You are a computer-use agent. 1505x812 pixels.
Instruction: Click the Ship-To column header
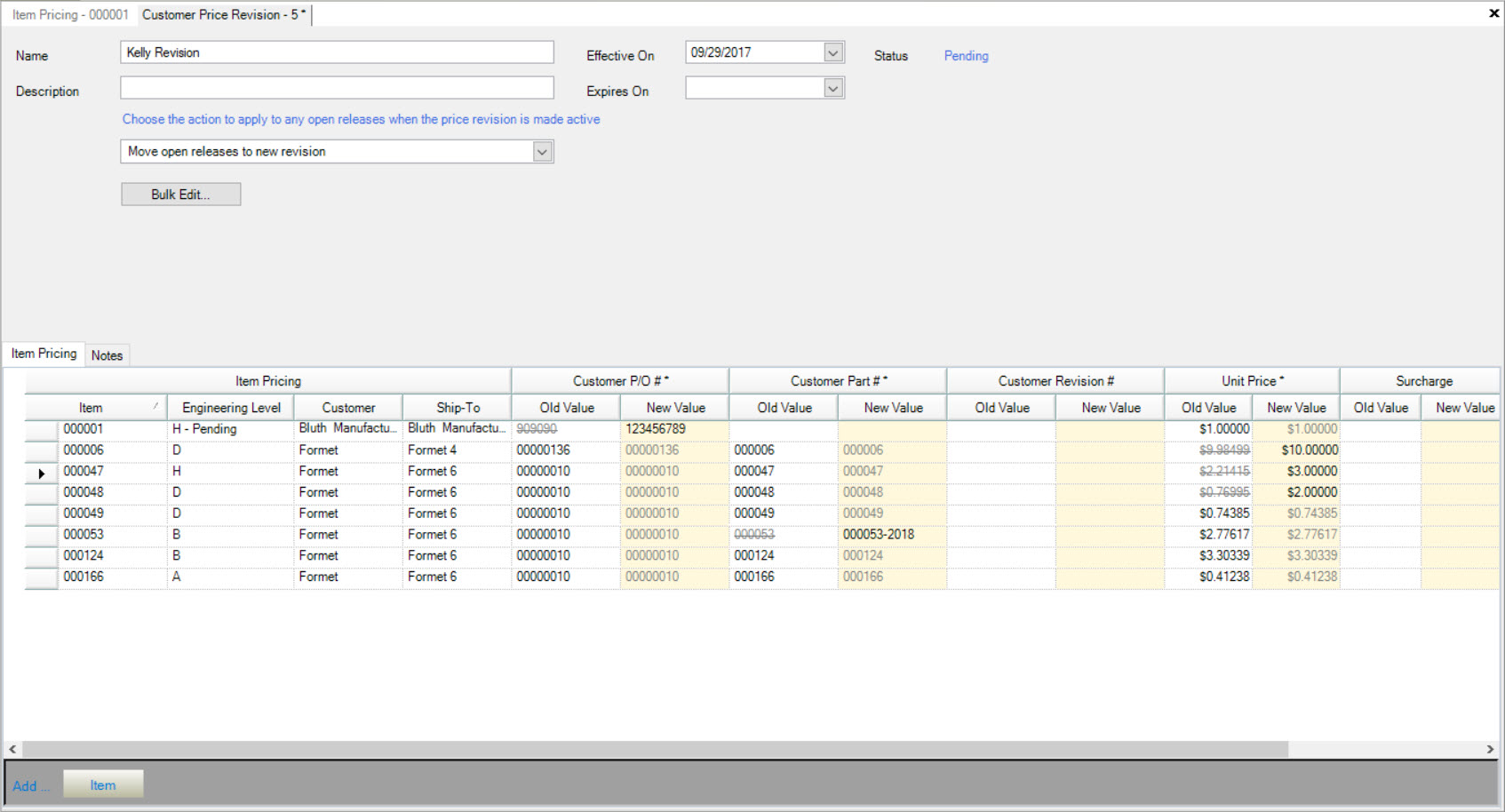458,408
